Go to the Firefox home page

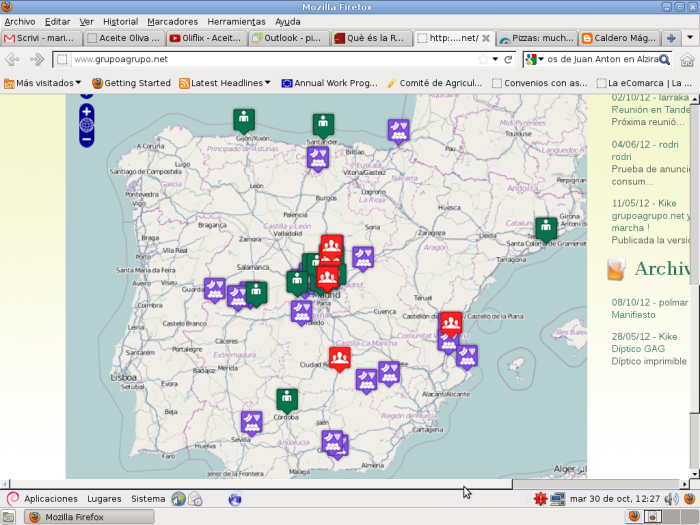(687, 59)
